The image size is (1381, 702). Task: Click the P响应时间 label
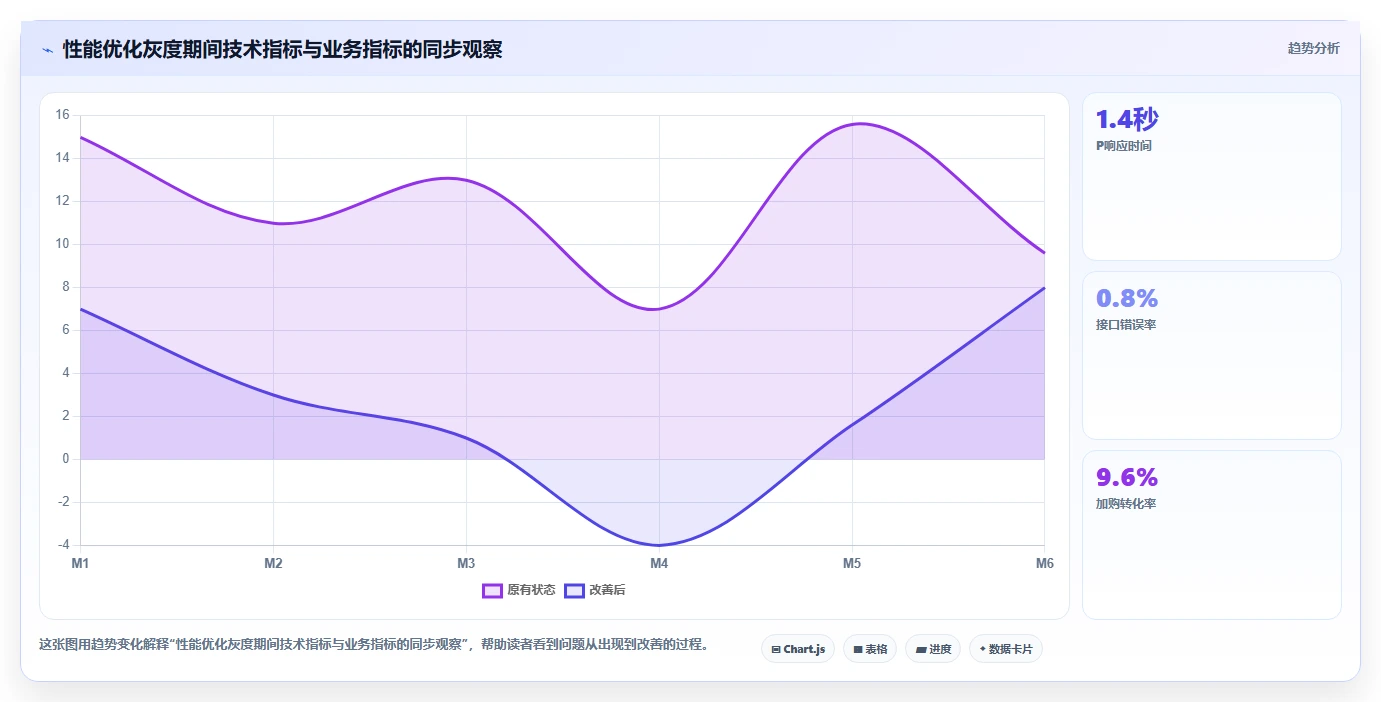point(1124,146)
